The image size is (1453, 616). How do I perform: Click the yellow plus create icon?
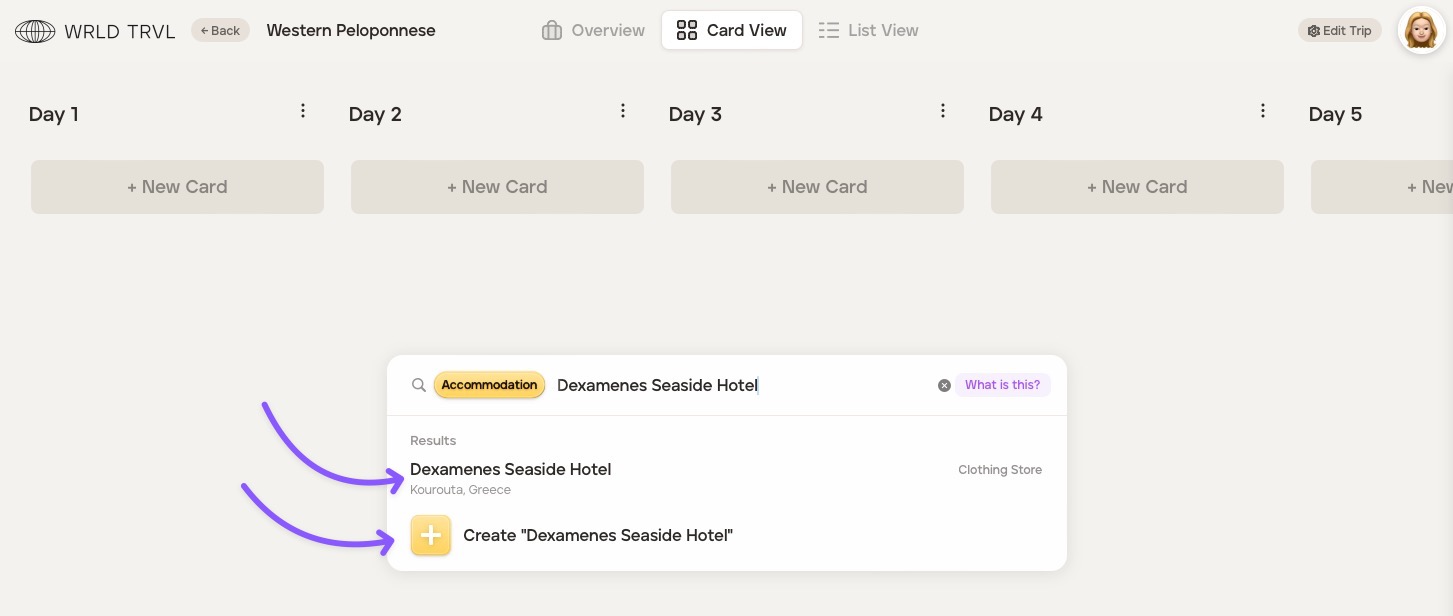coord(431,536)
